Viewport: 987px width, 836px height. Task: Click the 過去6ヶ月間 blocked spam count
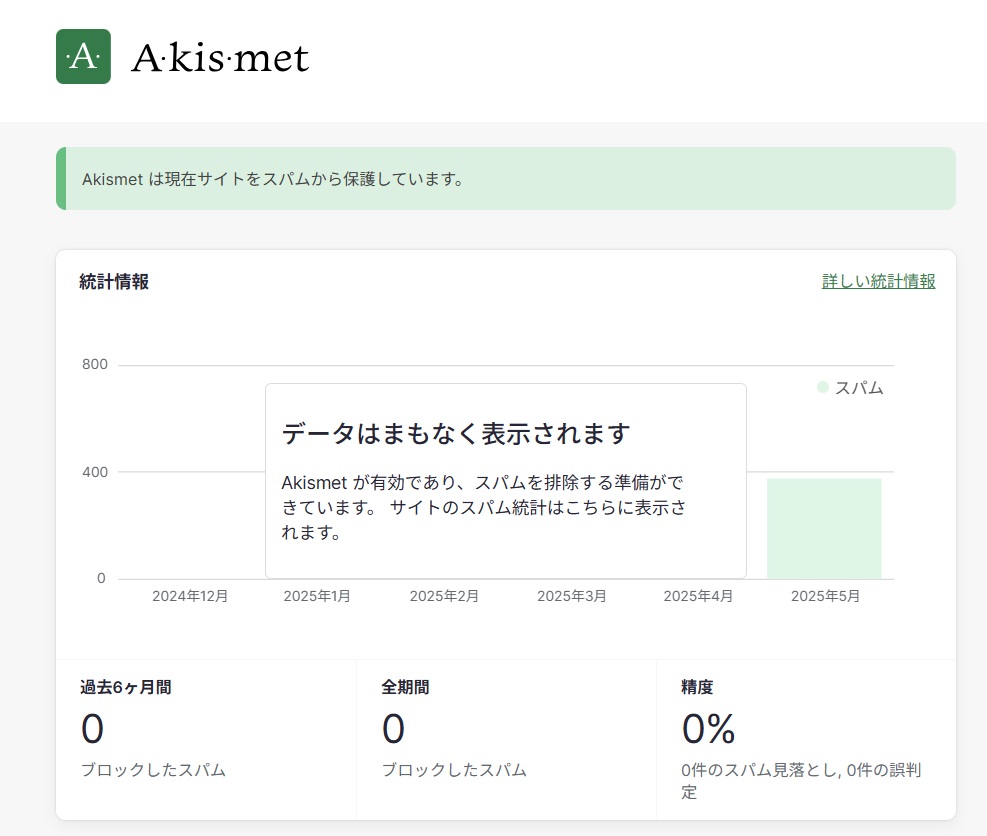coord(92,728)
